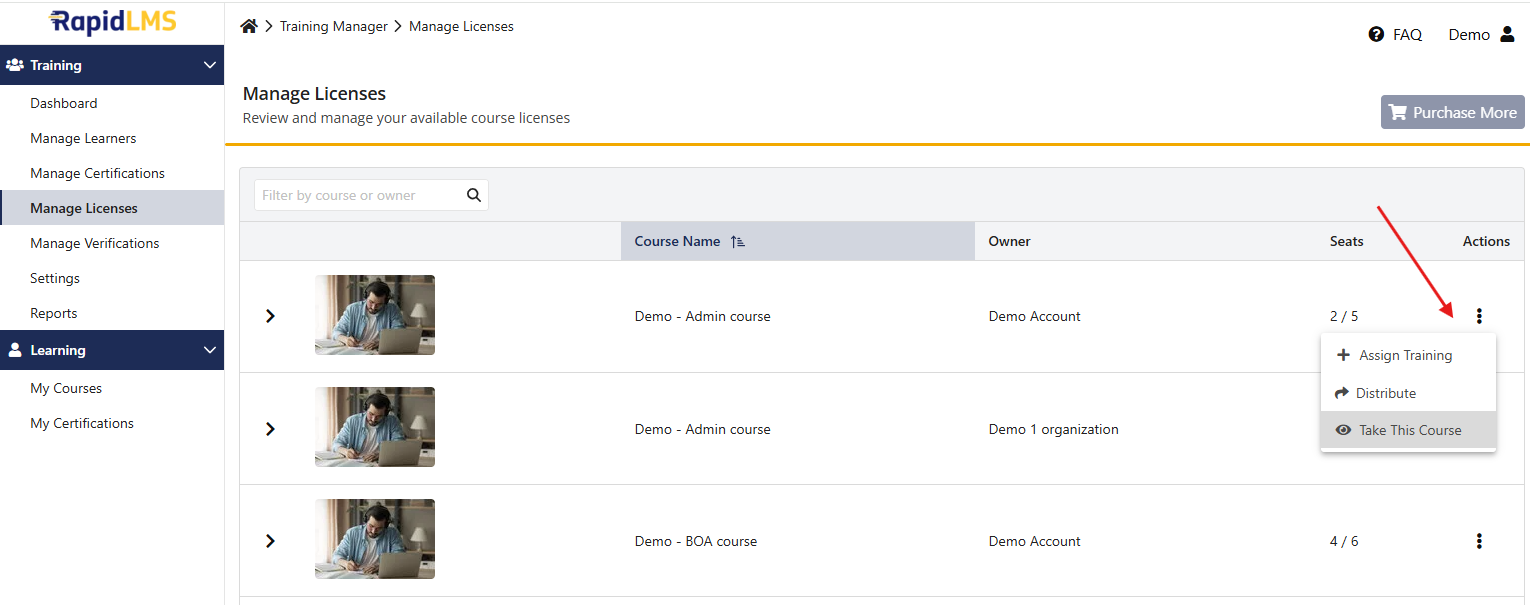Collapse the Training sidebar section
Screen dimensions: 1530x605
pyautogui.click(x=209, y=65)
